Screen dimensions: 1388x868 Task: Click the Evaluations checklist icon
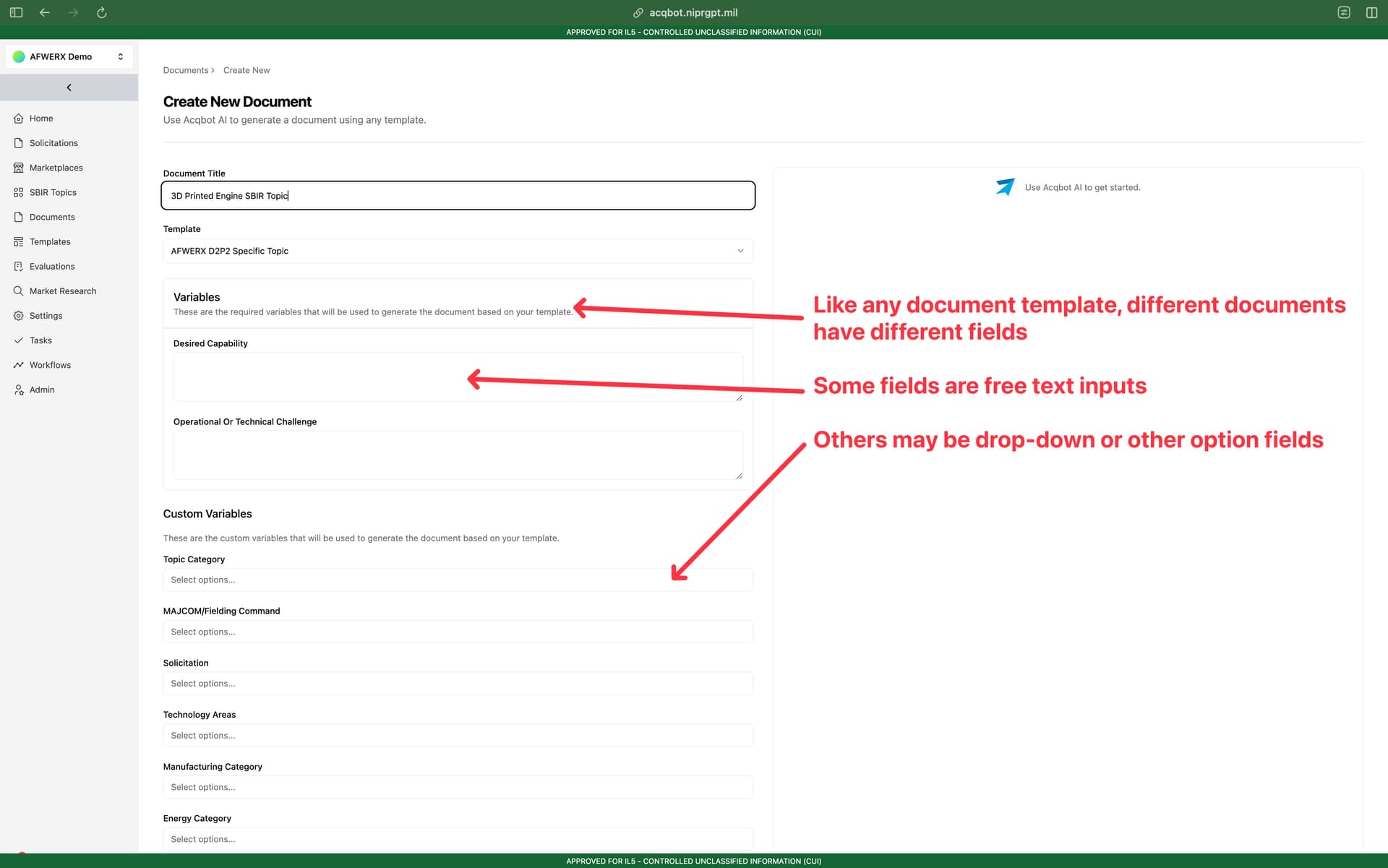19,266
